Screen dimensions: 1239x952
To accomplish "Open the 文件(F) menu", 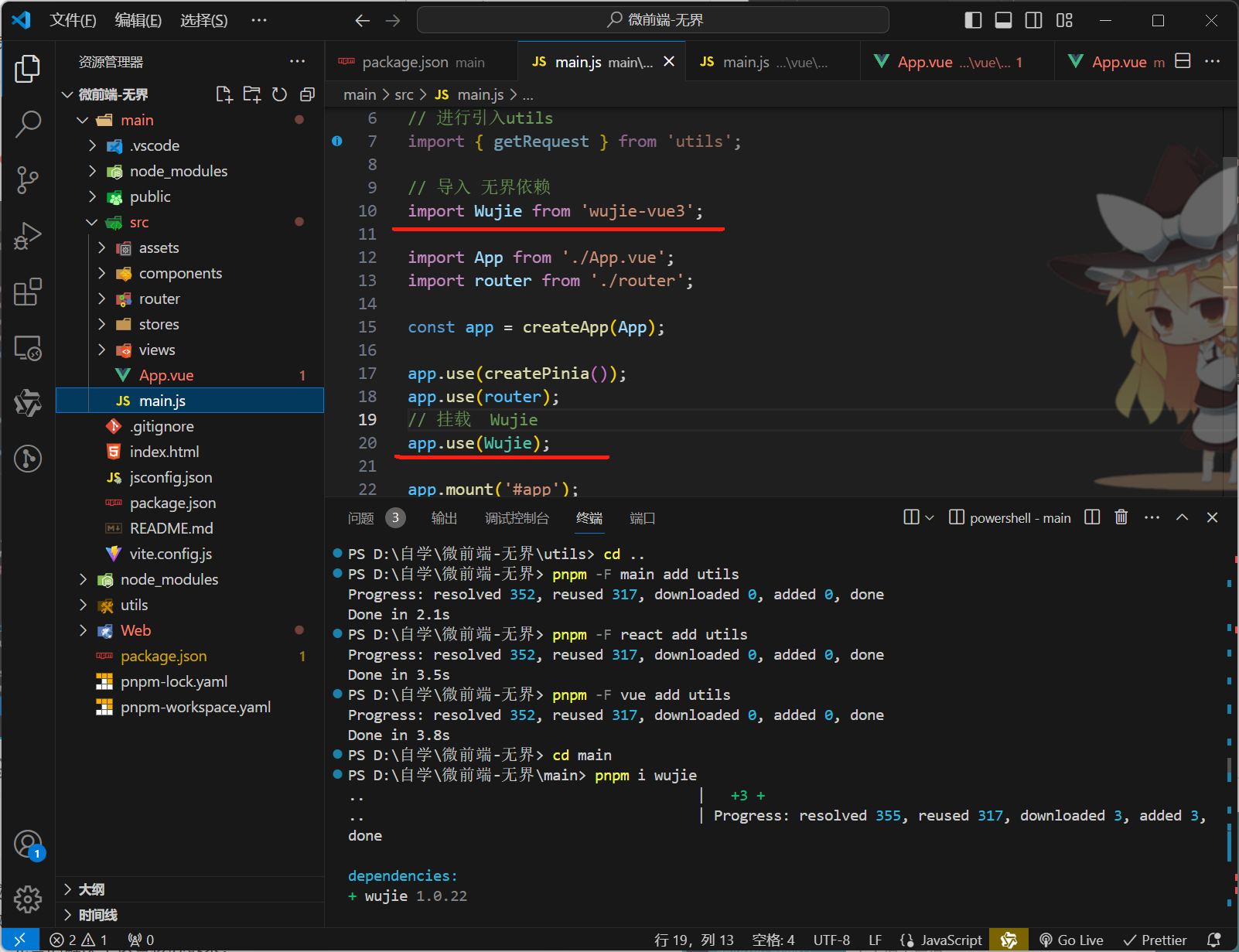I will (x=73, y=21).
